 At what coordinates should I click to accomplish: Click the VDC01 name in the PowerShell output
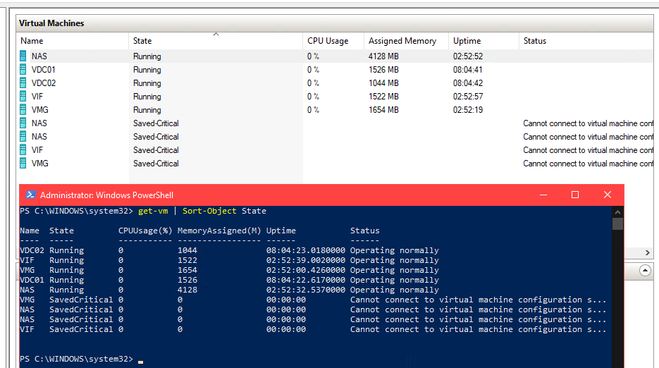[x=32, y=280]
